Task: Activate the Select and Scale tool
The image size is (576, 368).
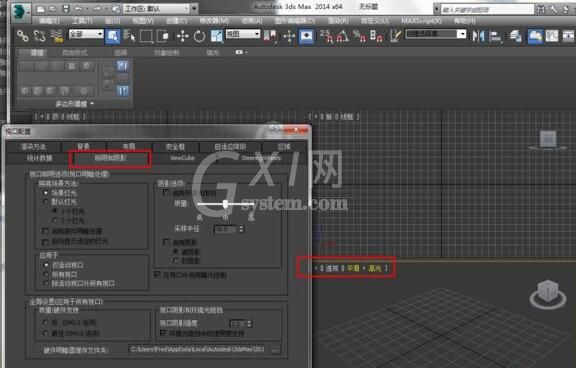Action: click(217, 36)
